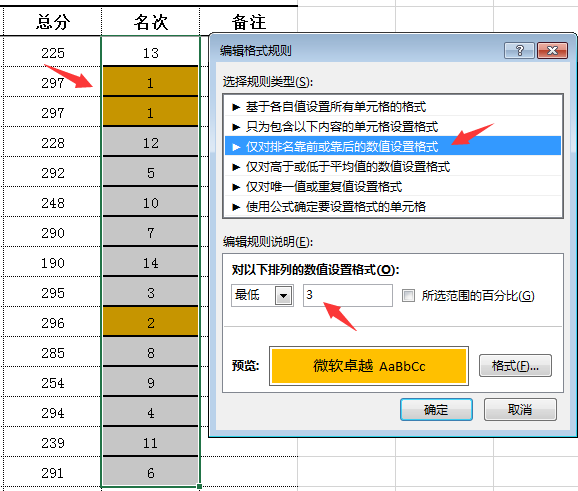Select rank cell 14
The height and width of the screenshot is (491, 578).
point(150,262)
